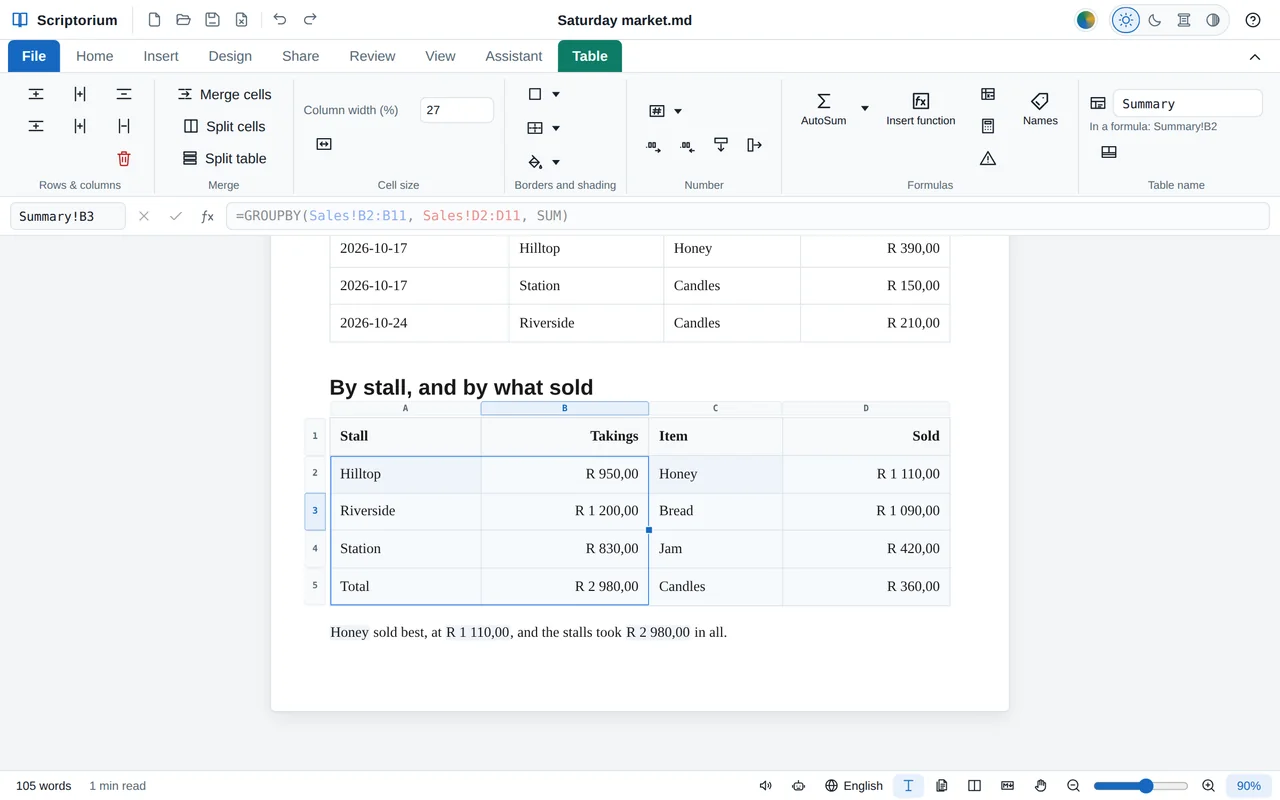Adjust the zoom slider in status bar
This screenshot has width=1280, height=800.
point(1141,786)
